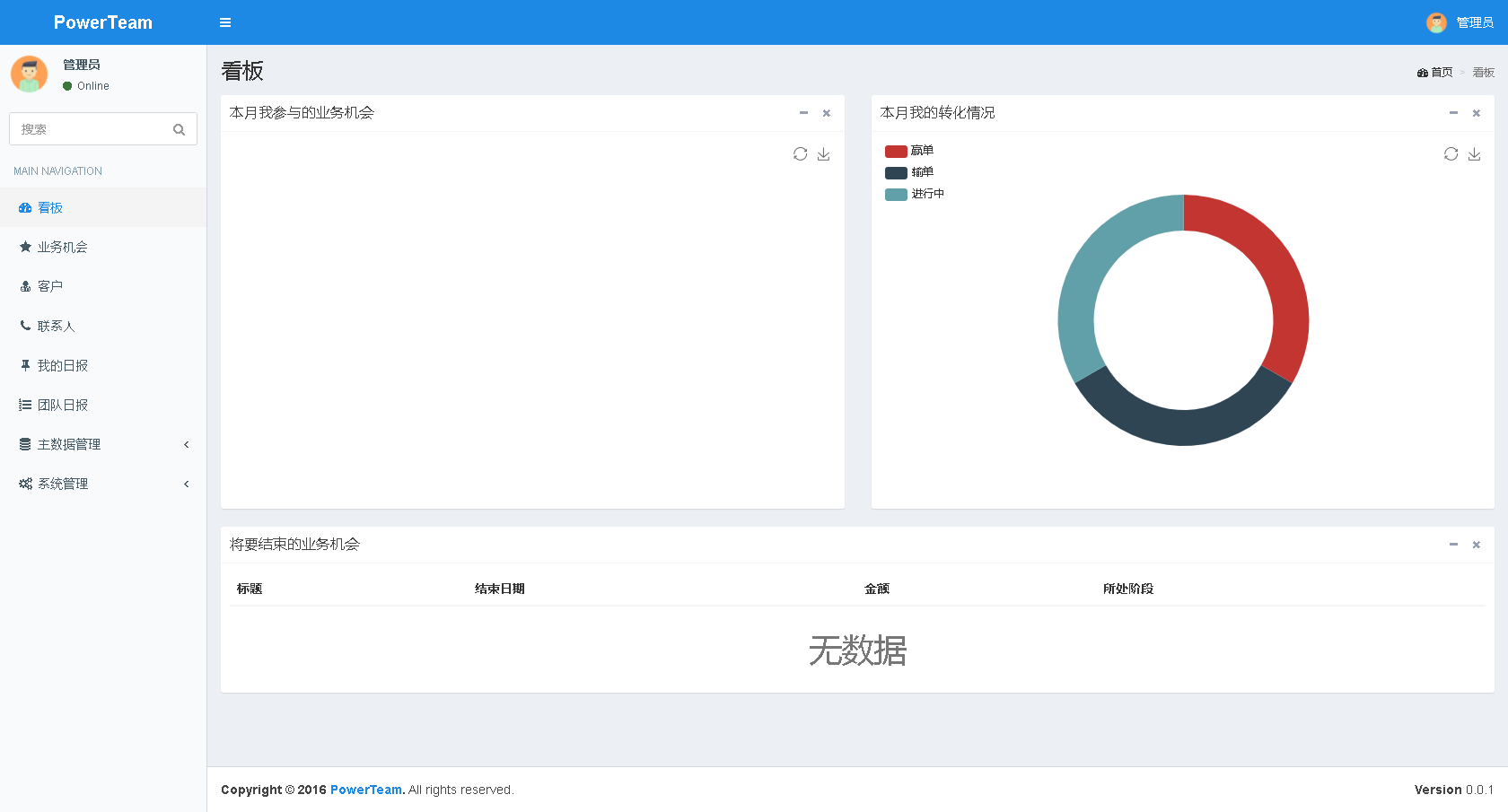Click the 团队日报 list icon
The height and width of the screenshot is (812, 1508).
coord(25,405)
